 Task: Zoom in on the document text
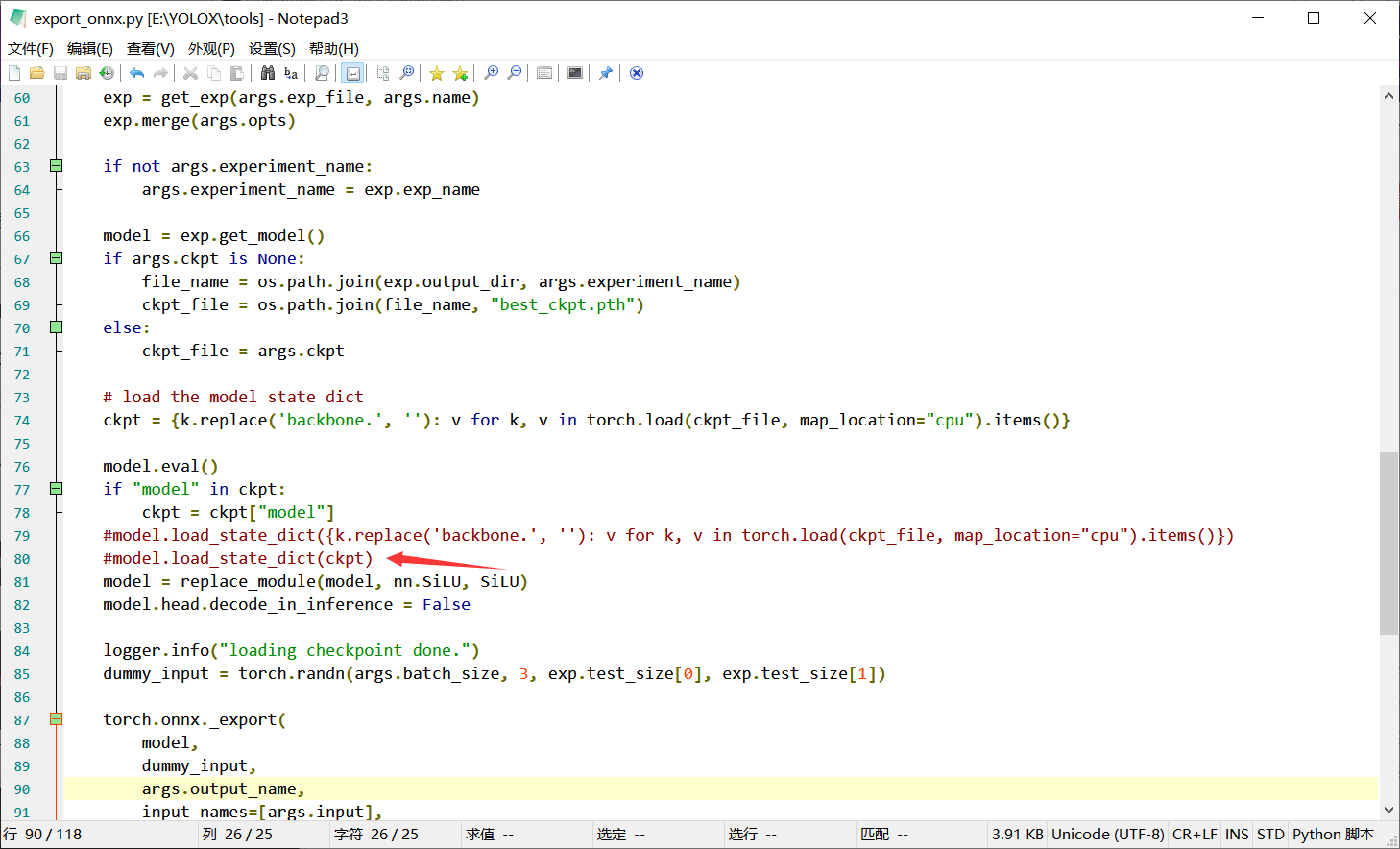(x=491, y=72)
